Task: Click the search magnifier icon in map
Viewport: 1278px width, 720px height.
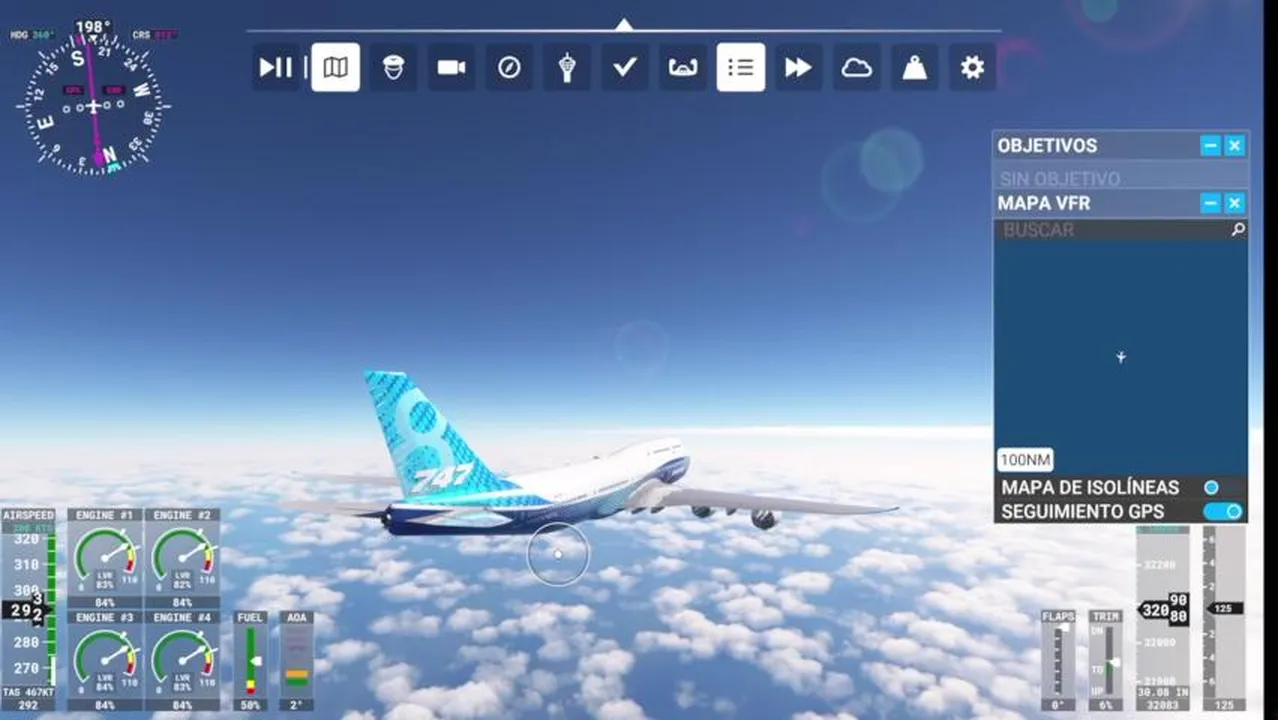Action: [x=1238, y=230]
